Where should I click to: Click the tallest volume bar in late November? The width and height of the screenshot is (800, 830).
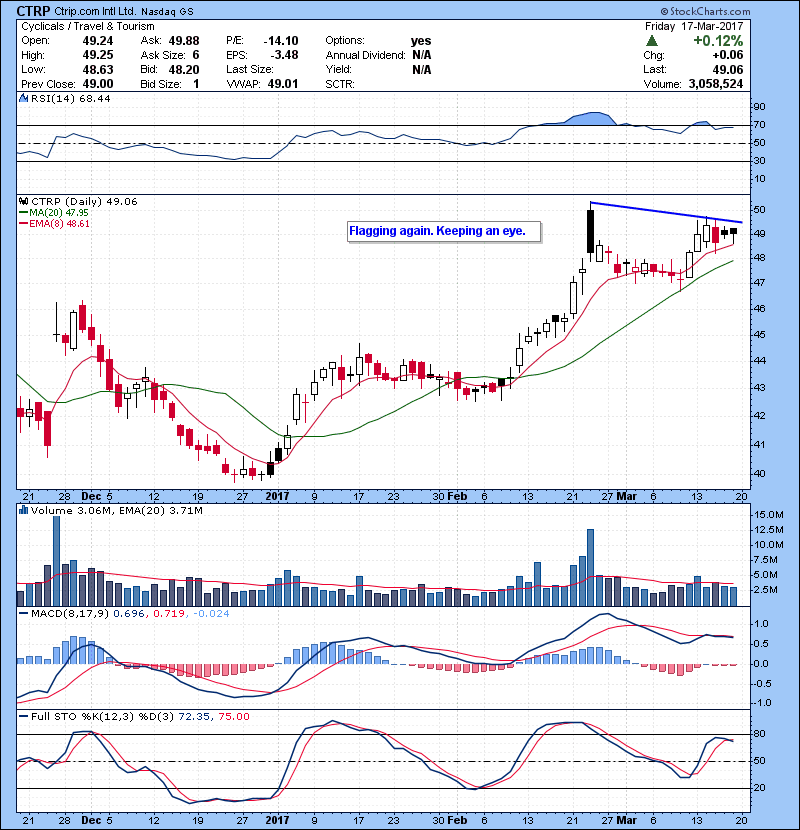pyautogui.click(x=57, y=560)
